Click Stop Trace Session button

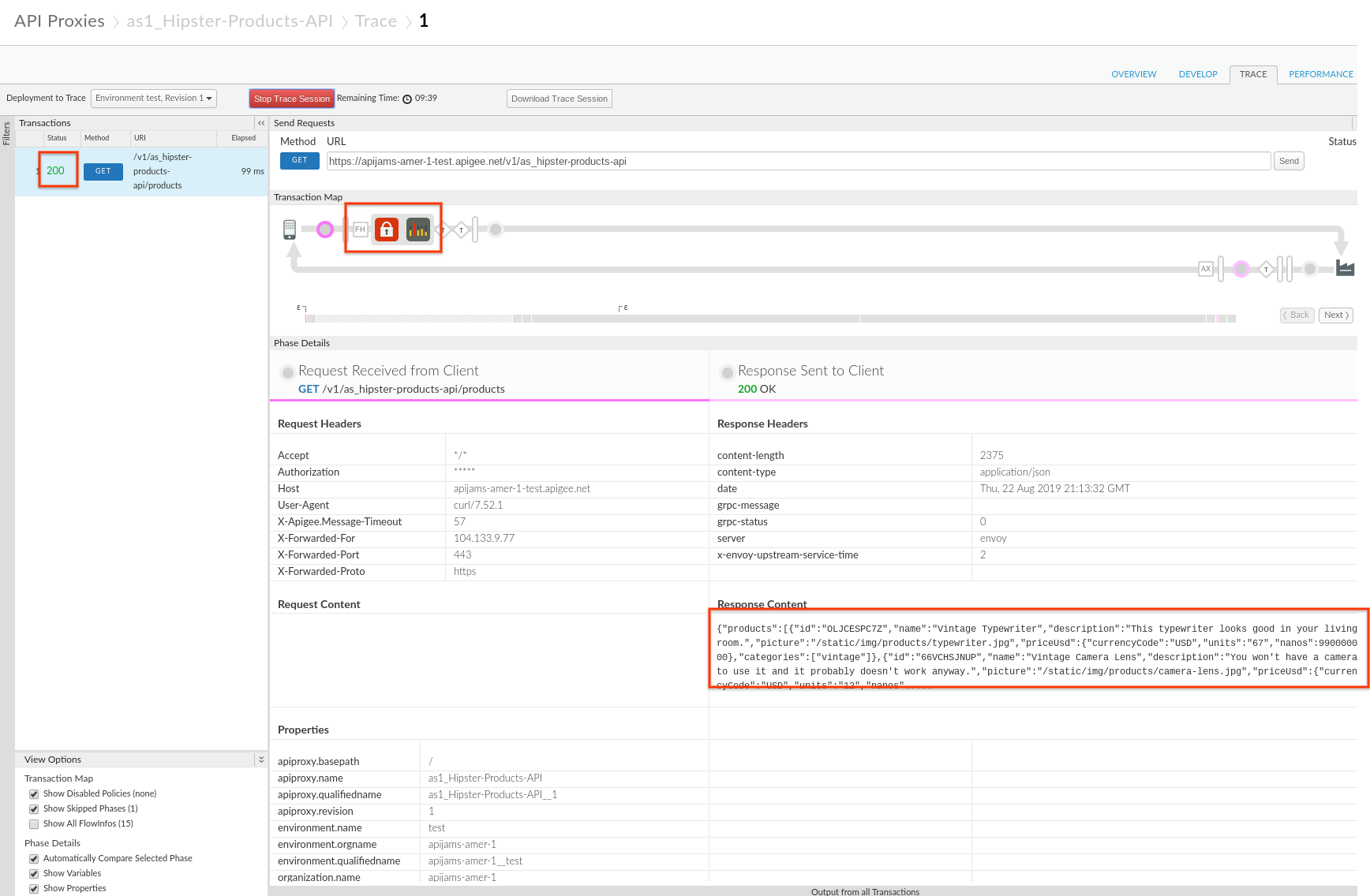point(292,99)
